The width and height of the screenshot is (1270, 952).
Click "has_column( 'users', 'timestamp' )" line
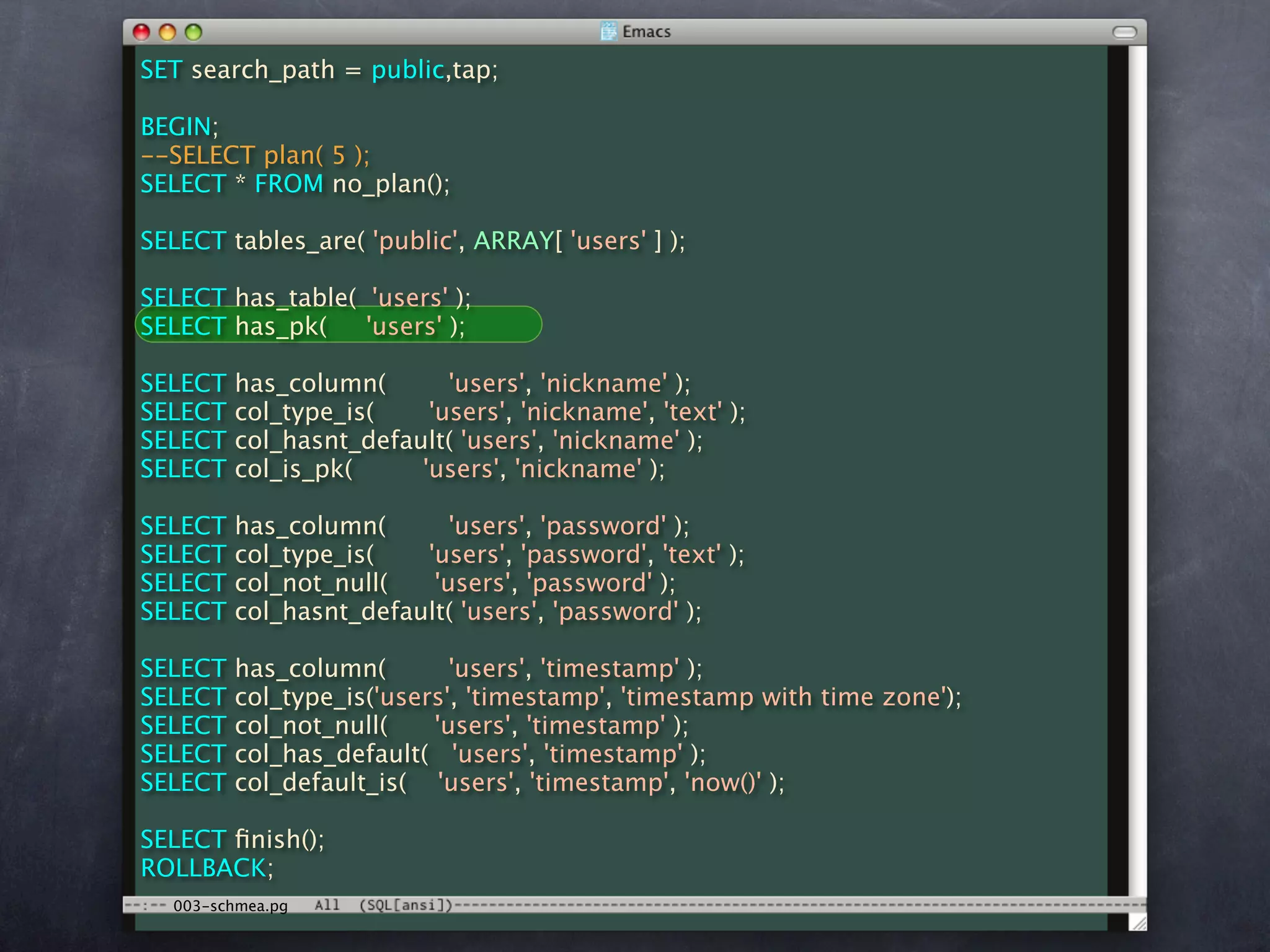pos(421,669)
